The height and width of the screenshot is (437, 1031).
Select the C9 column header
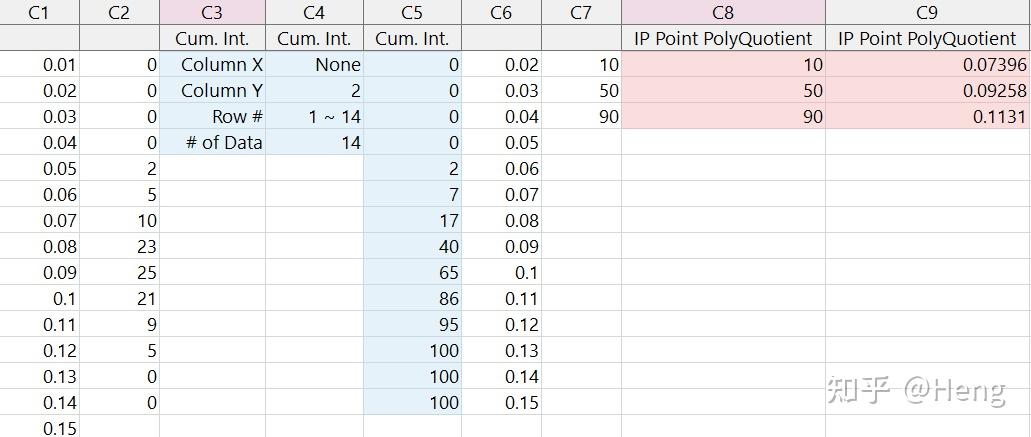927,13
